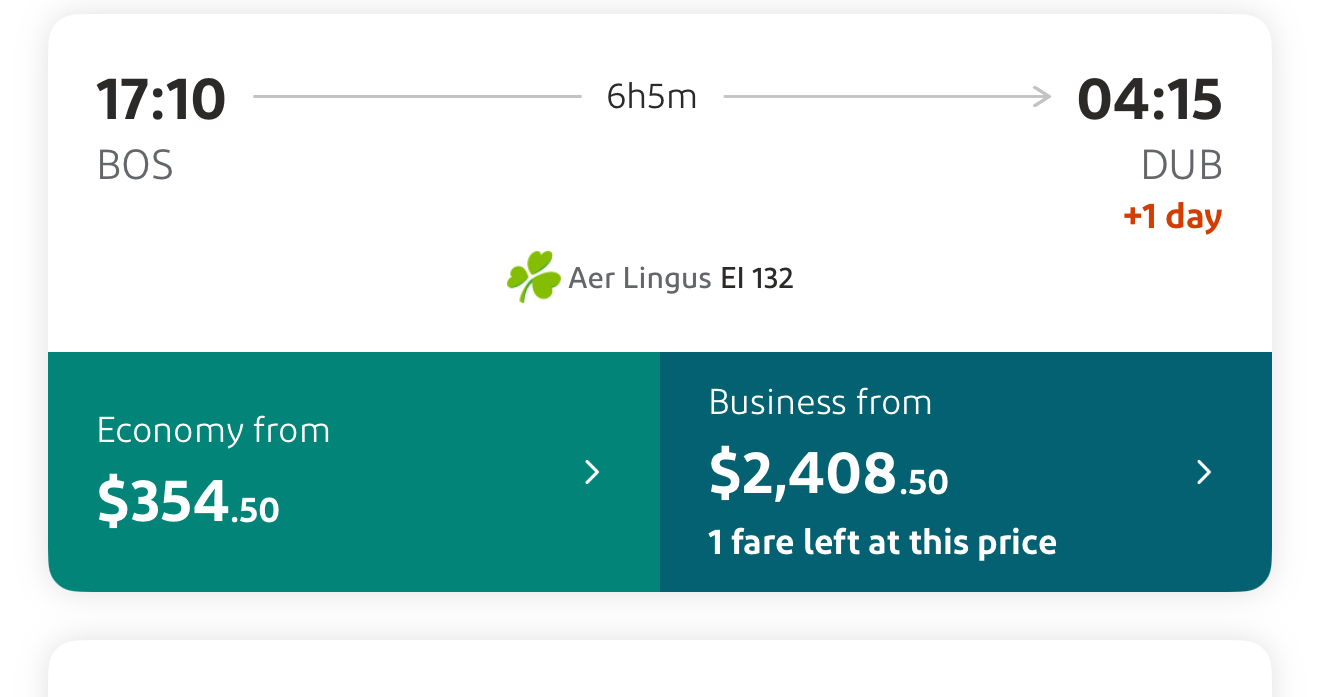Open the next flight card below

(660, 670)
